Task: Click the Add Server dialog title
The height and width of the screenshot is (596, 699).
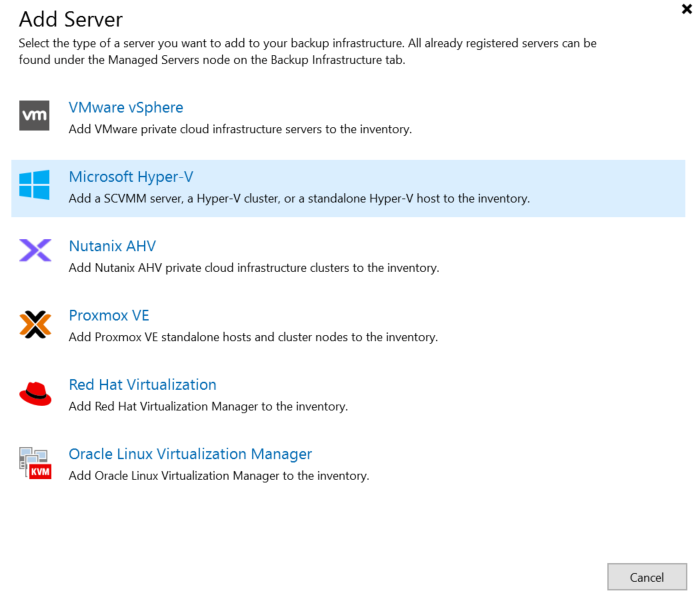Action: (x=70, y=20)
